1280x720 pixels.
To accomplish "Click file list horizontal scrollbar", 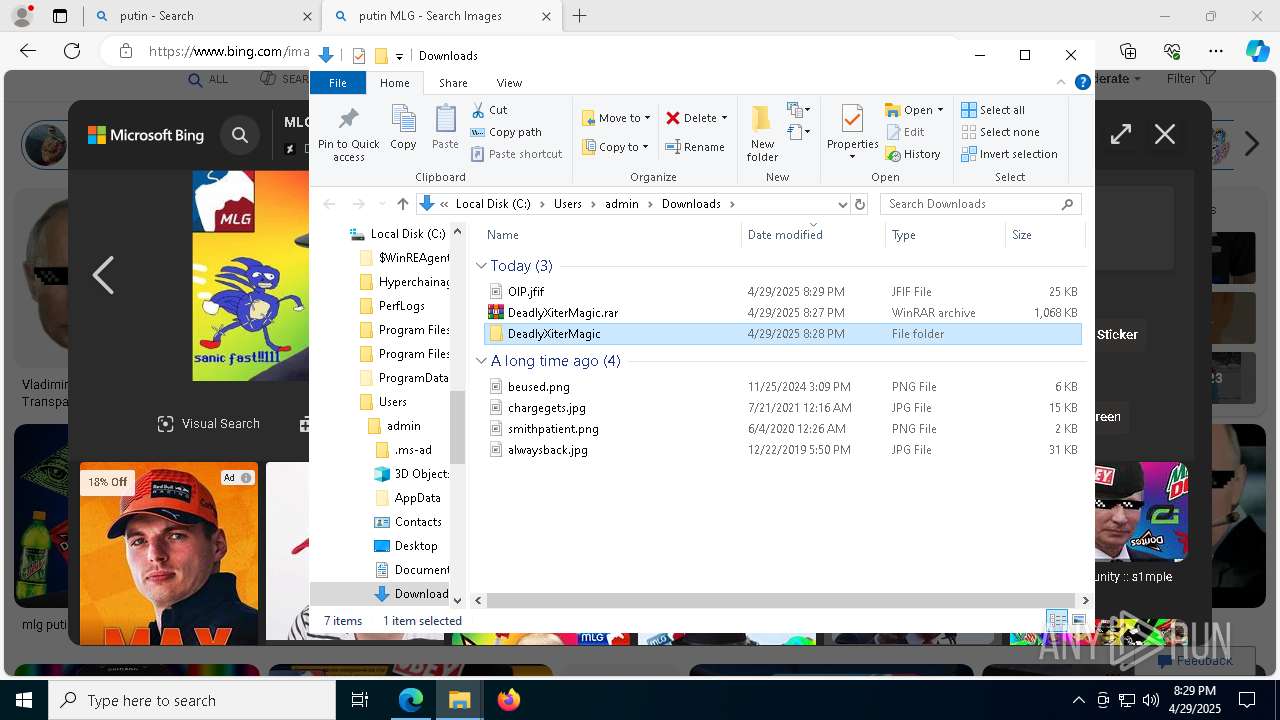I will point(780,600).
